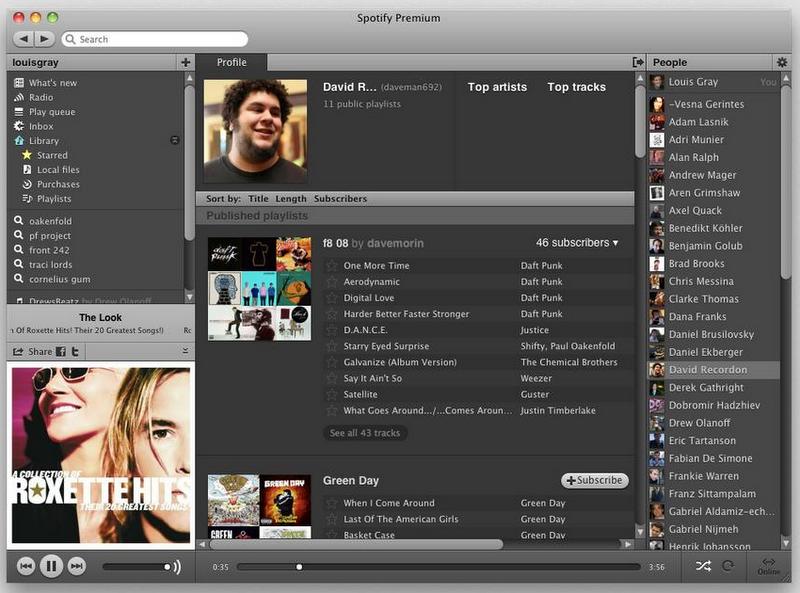Viewport: 800px width, 593px height.
Task: Pause the current track
Action: click(51, 566)
